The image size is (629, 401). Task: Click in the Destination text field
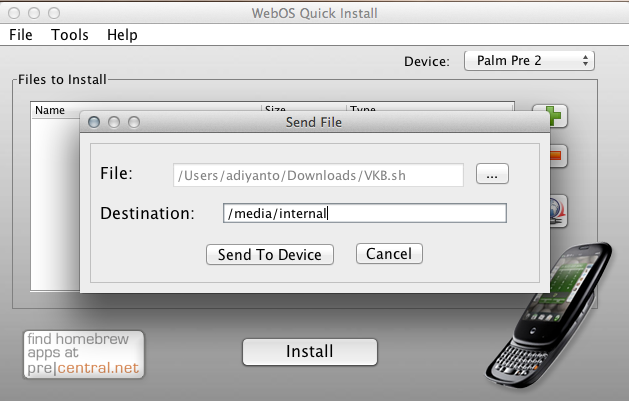tap(364, 213)
